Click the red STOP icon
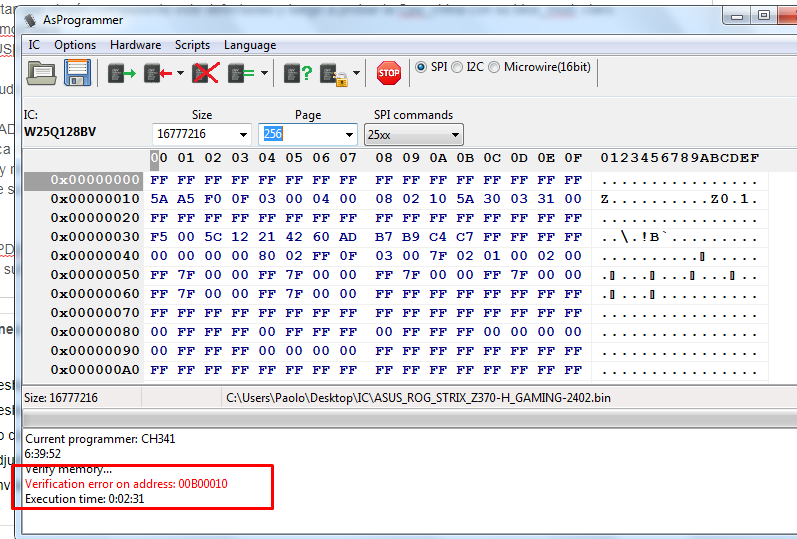The width and height of the screenshot is (797, 539). click(x=389, y=73)
